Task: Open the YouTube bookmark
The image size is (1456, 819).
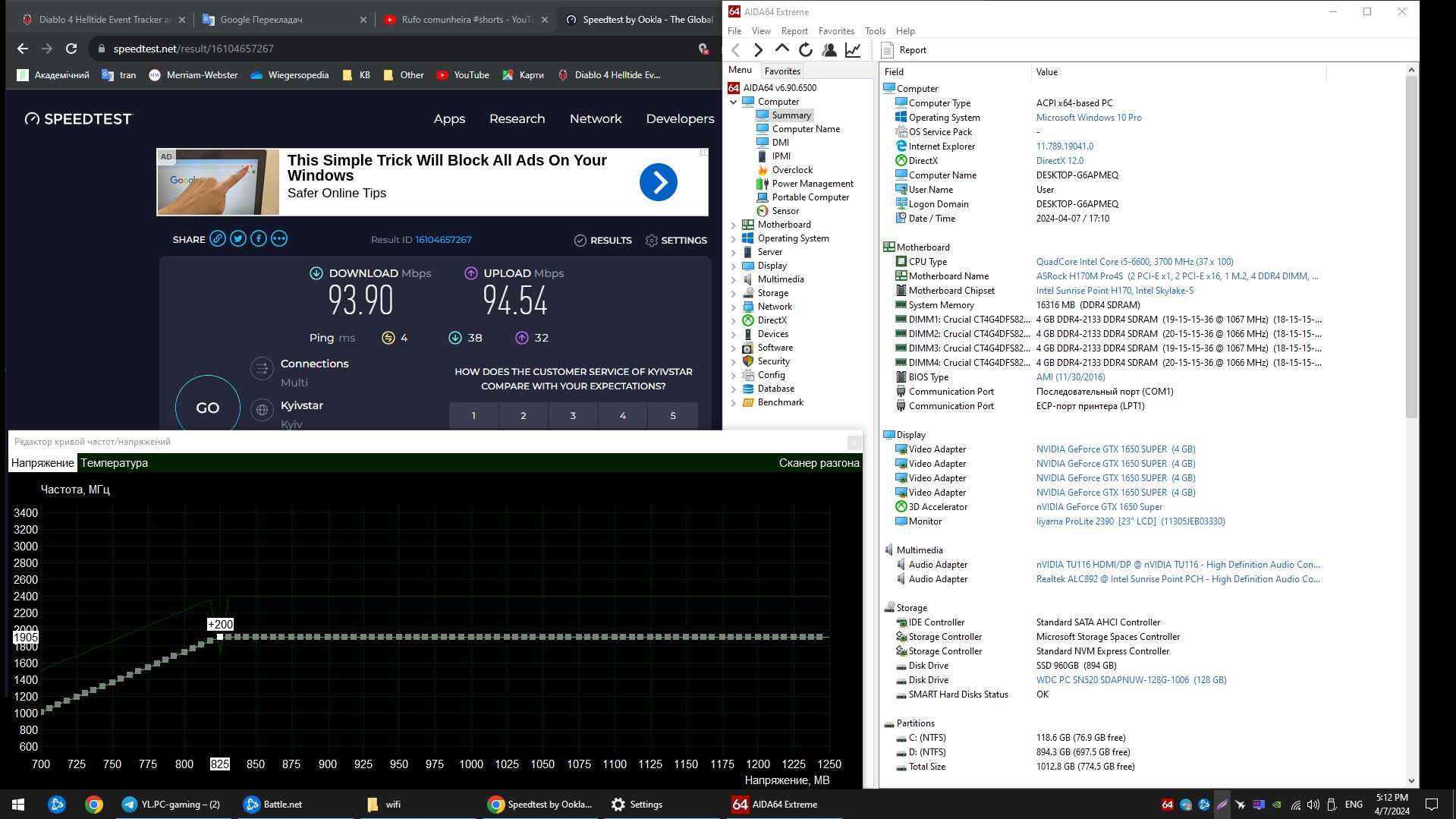Action: 462,75
